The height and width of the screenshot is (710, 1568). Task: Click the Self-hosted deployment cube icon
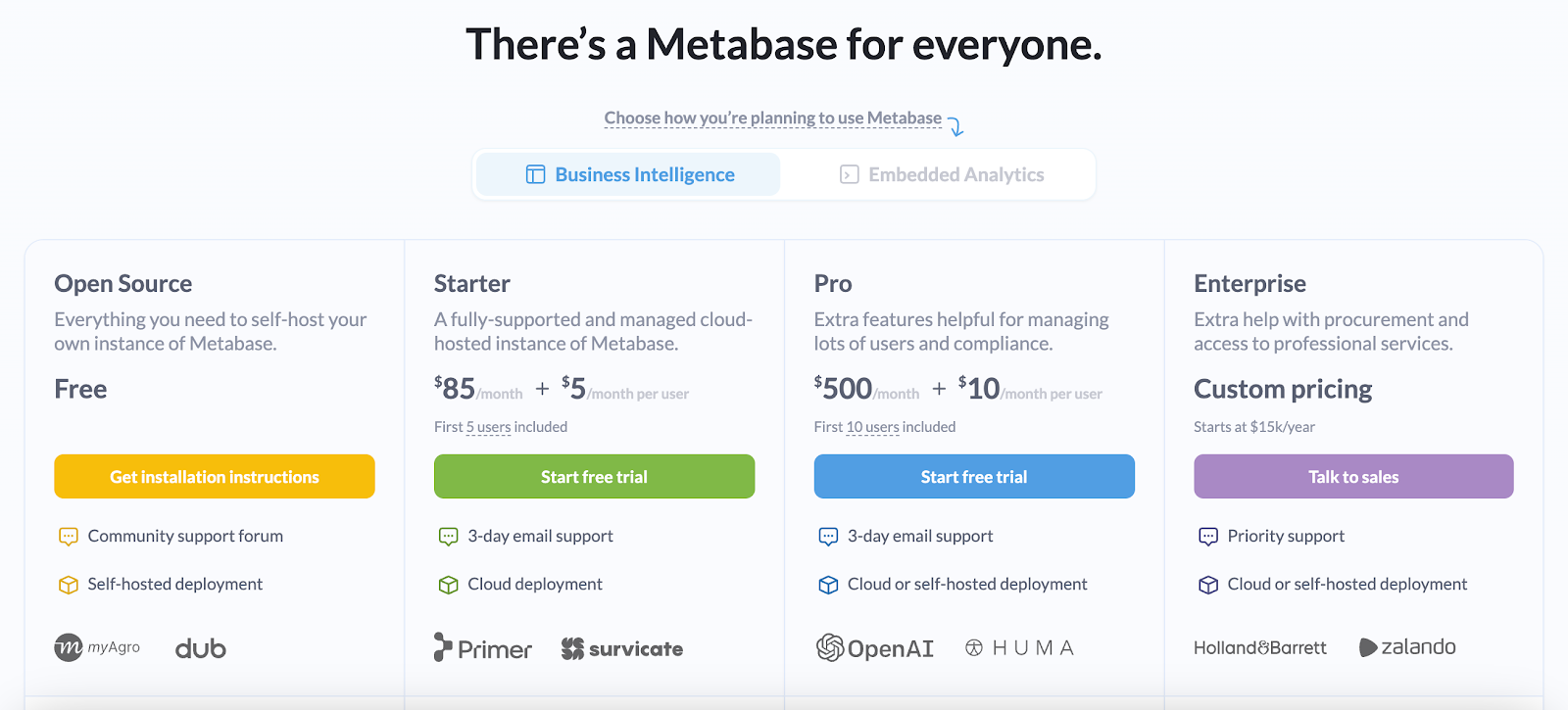pyautogui.click(x=69, y=585)
